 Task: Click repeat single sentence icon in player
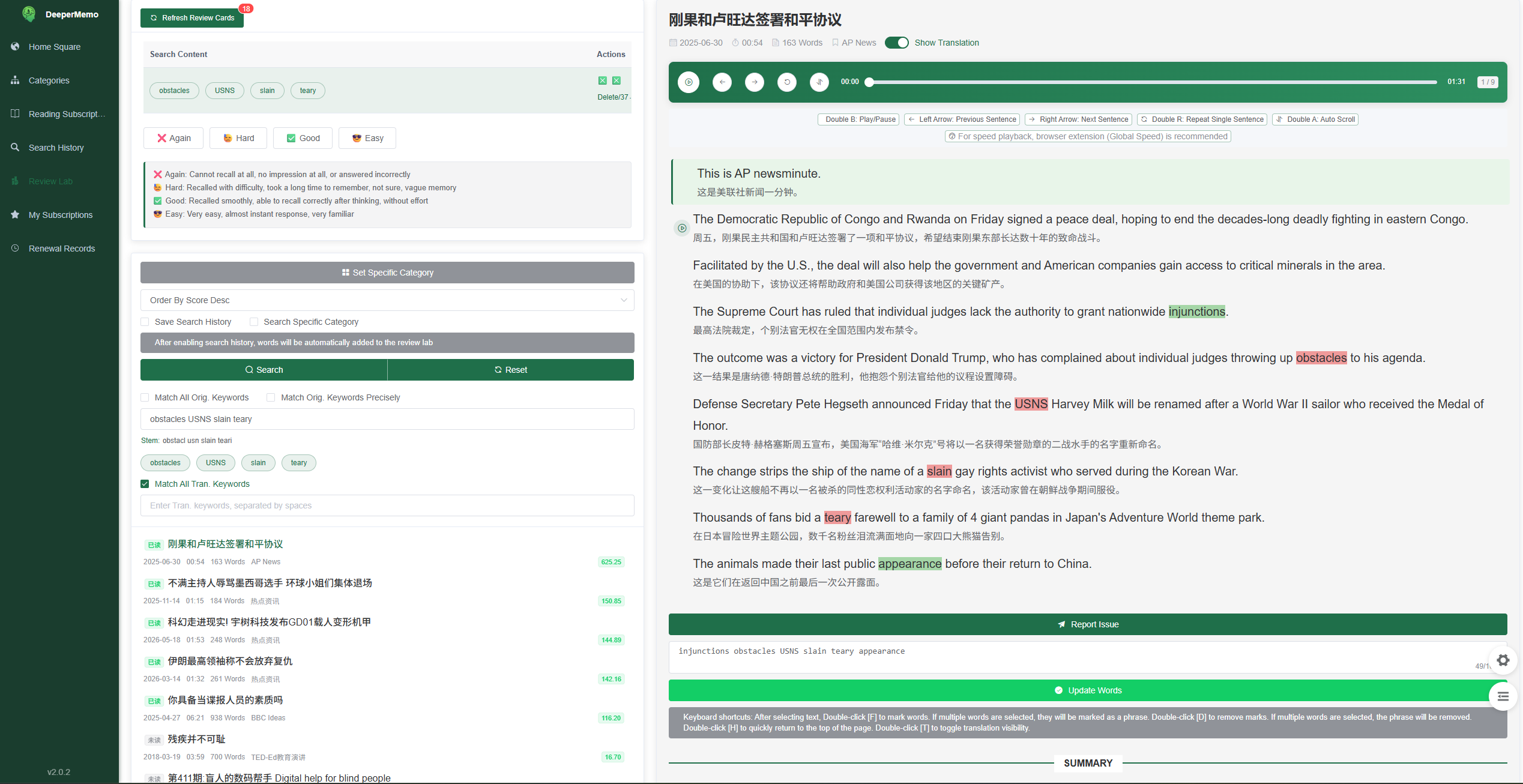(787, 82)
